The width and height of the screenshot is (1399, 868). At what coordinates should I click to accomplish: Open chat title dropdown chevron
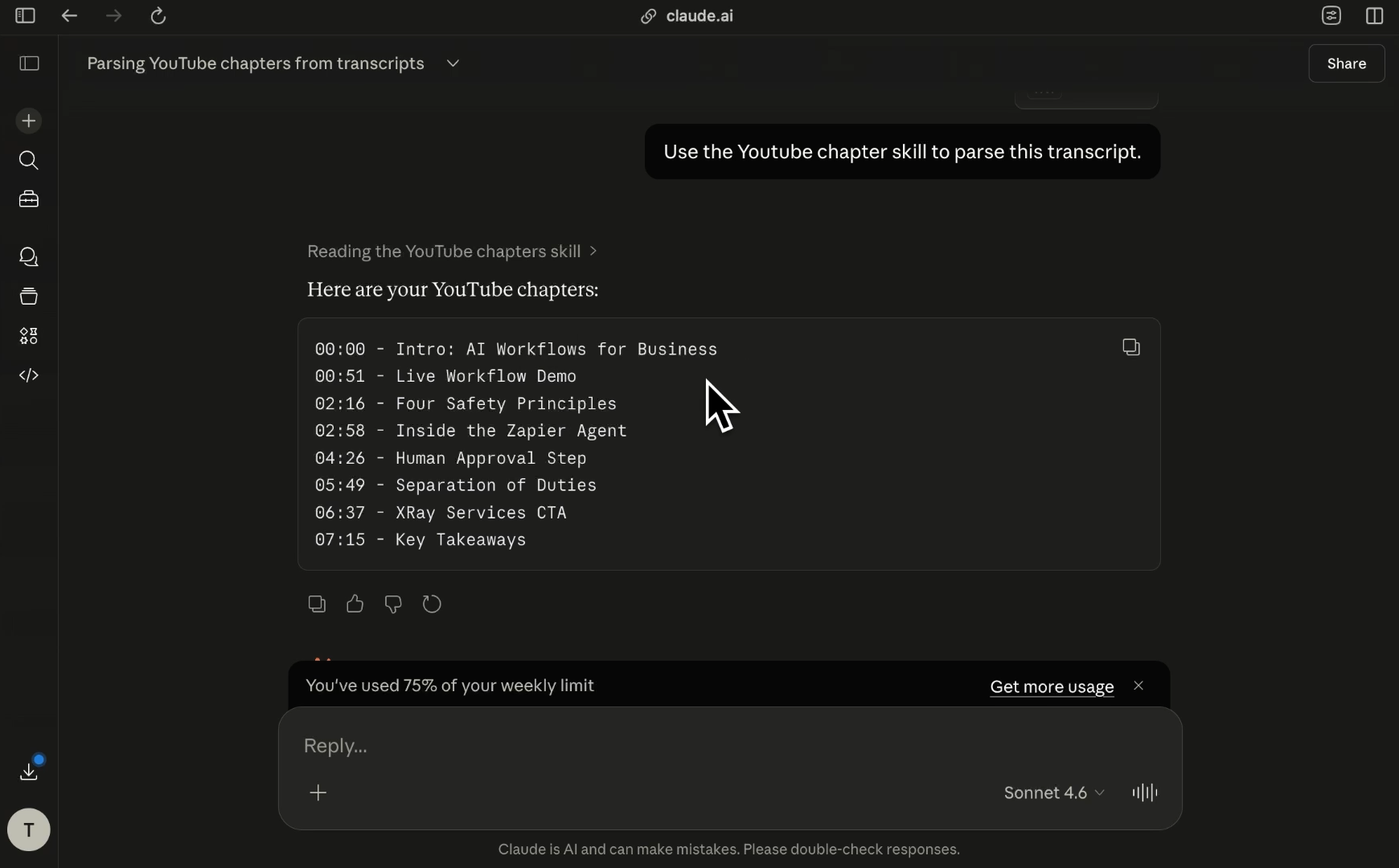point(453,63)
